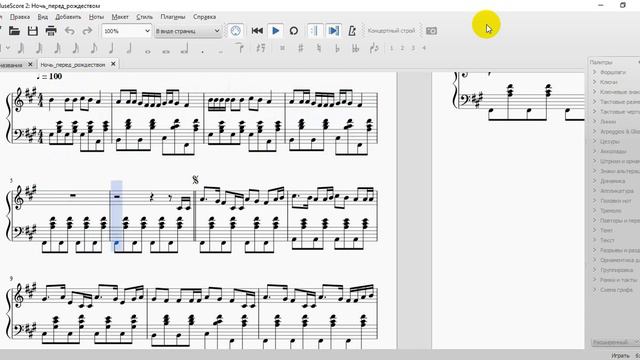Open the Вид menu

click(x=42, y=17)
